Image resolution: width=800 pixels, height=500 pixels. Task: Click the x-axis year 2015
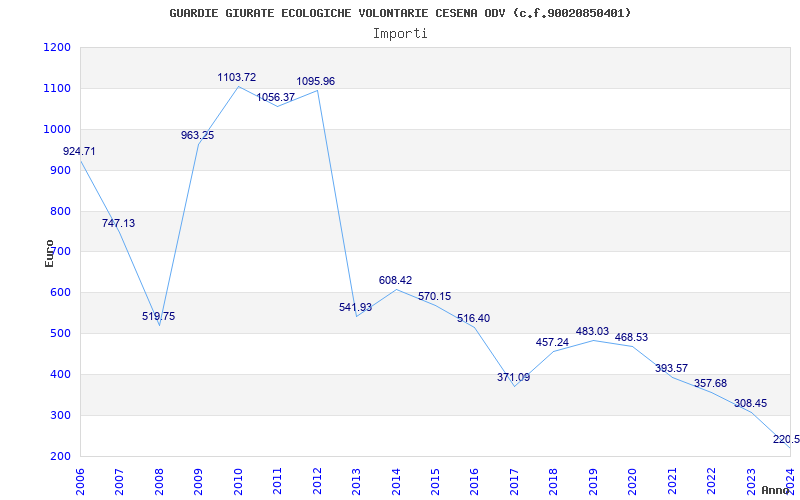(435, 482)
